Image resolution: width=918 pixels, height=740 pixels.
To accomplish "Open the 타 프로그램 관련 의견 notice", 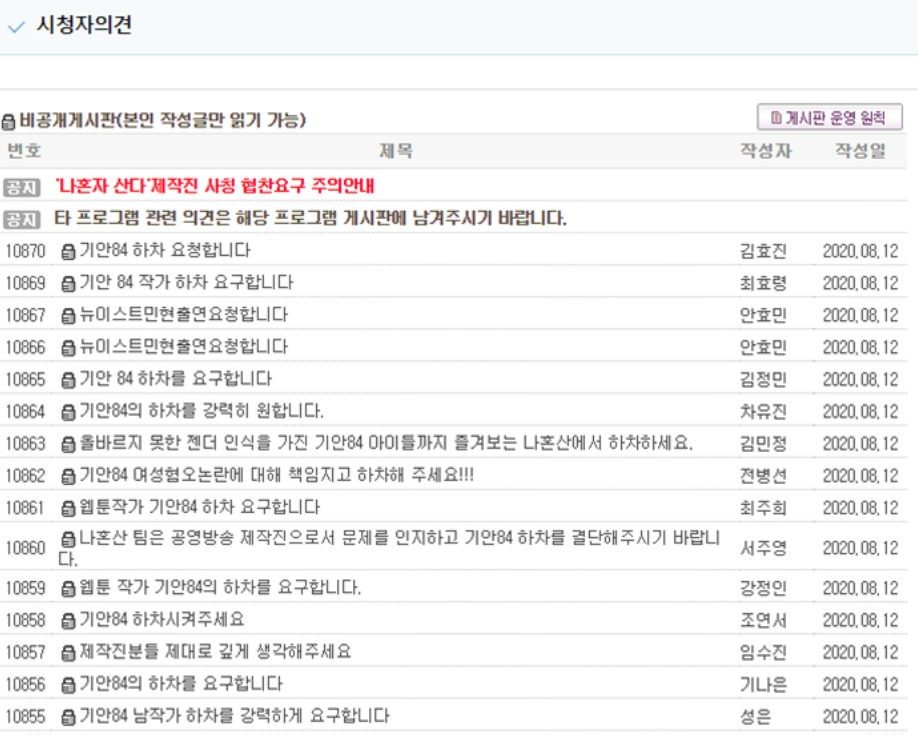I will 310,219.
